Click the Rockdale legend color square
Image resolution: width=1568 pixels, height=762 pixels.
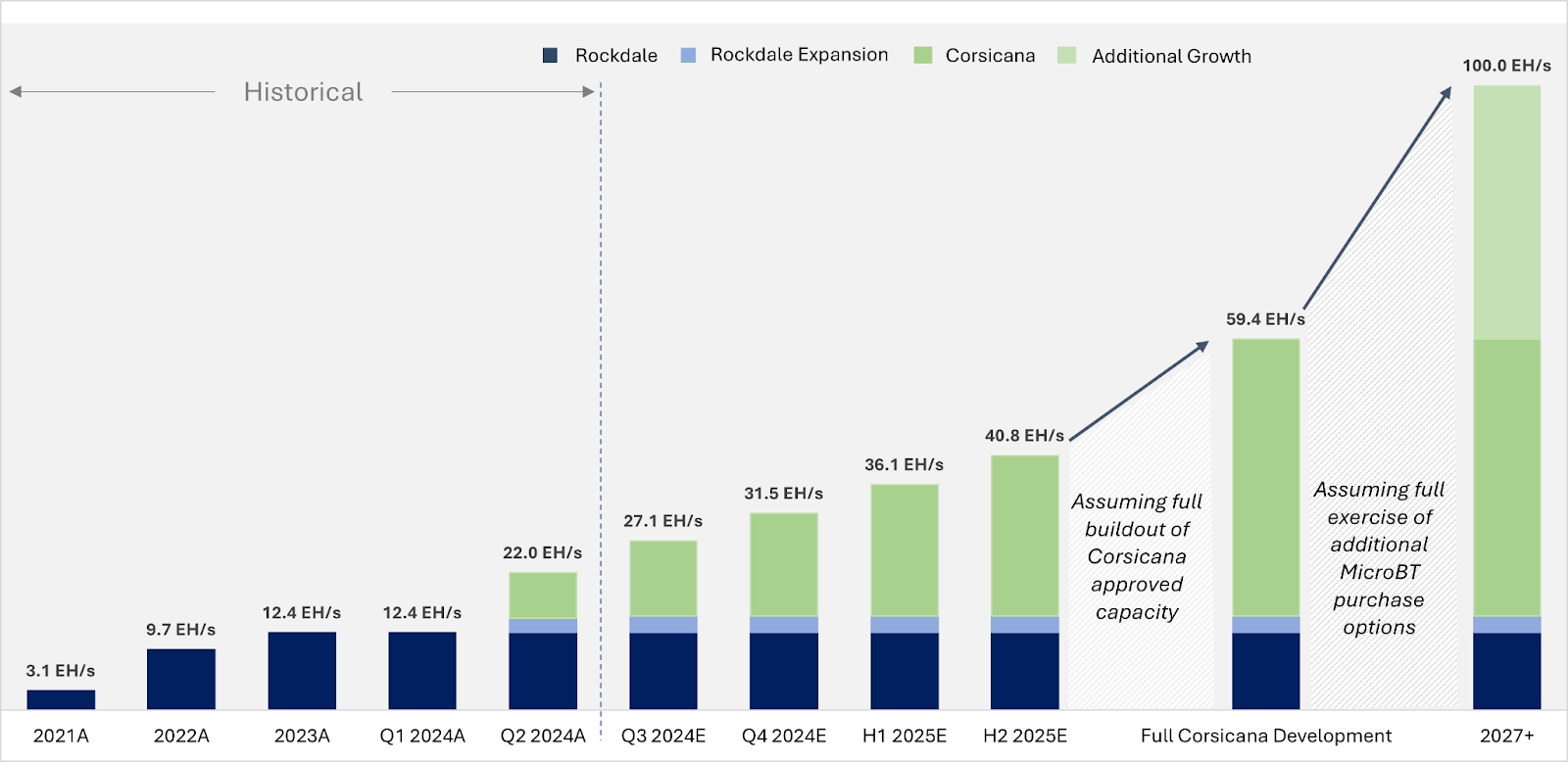pos(550,56)
